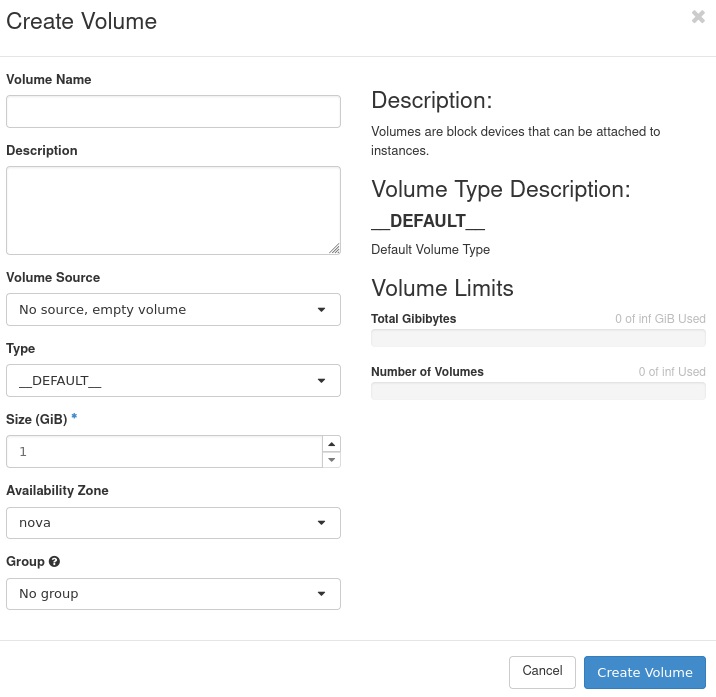The height and width of the screenshot is (697, 716).
Task: Focus the Volume Name text field
Action: coord(173,112)
